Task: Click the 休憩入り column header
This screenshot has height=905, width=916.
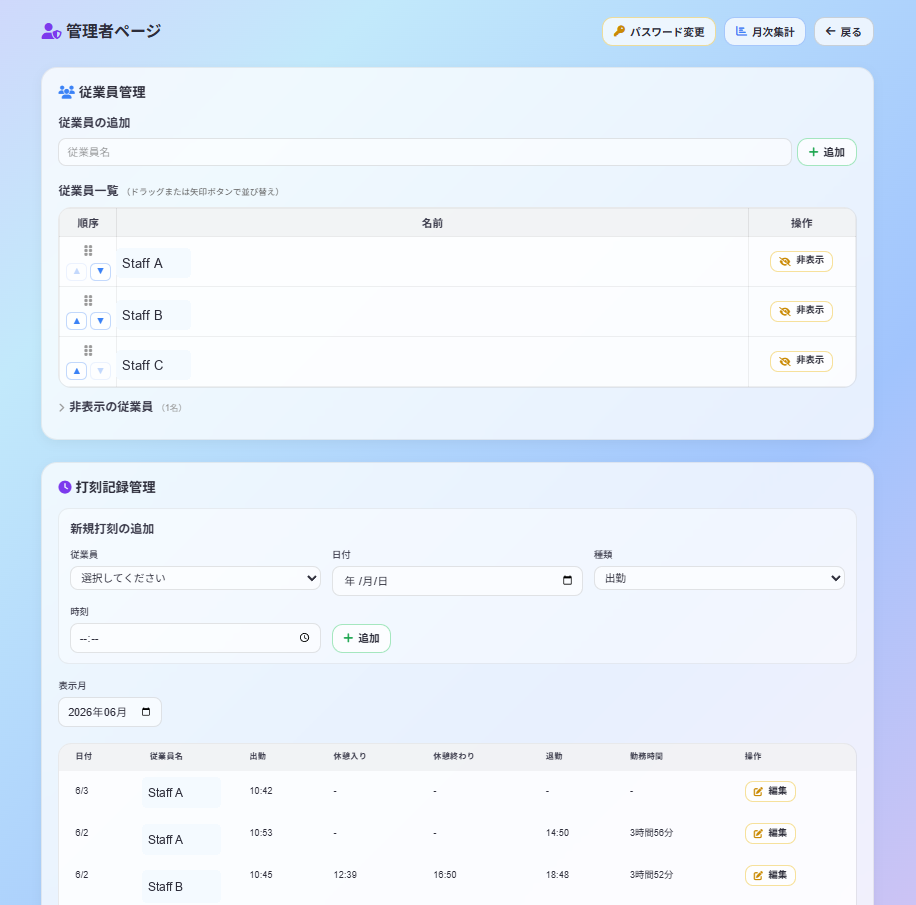Action: coord(350,756)
